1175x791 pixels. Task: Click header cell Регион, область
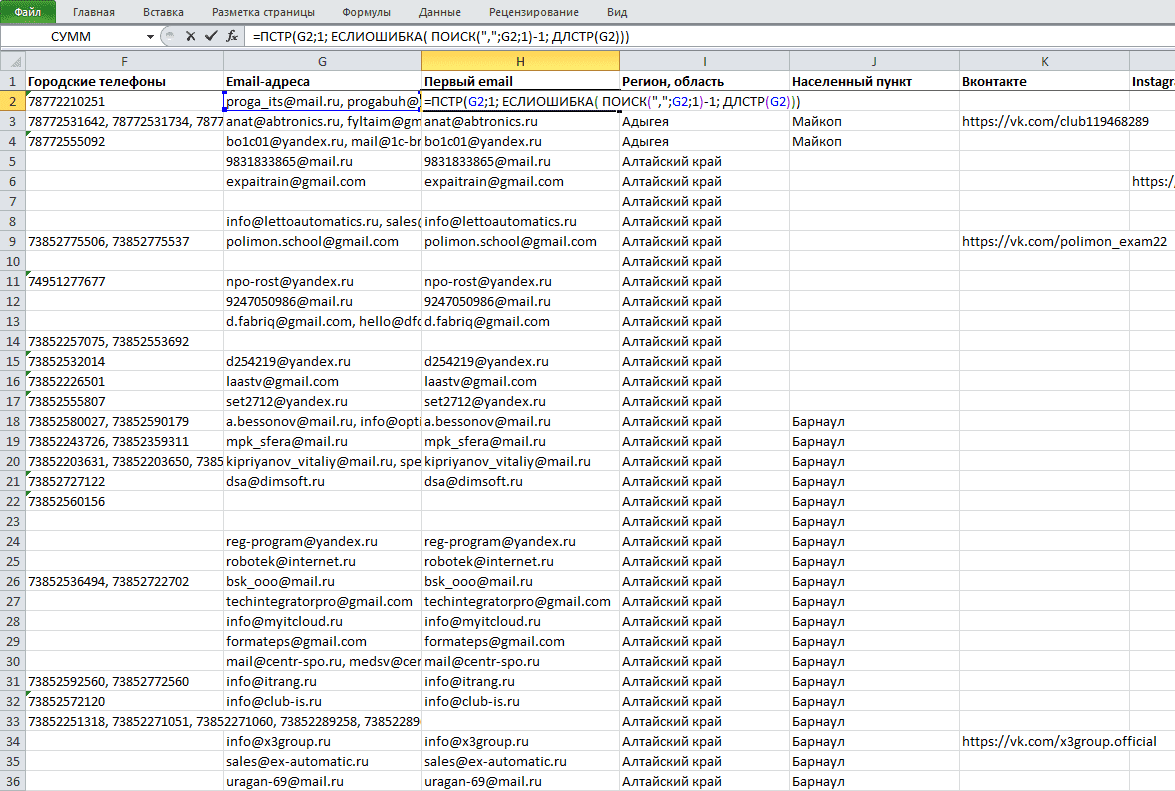pos(704,81)
